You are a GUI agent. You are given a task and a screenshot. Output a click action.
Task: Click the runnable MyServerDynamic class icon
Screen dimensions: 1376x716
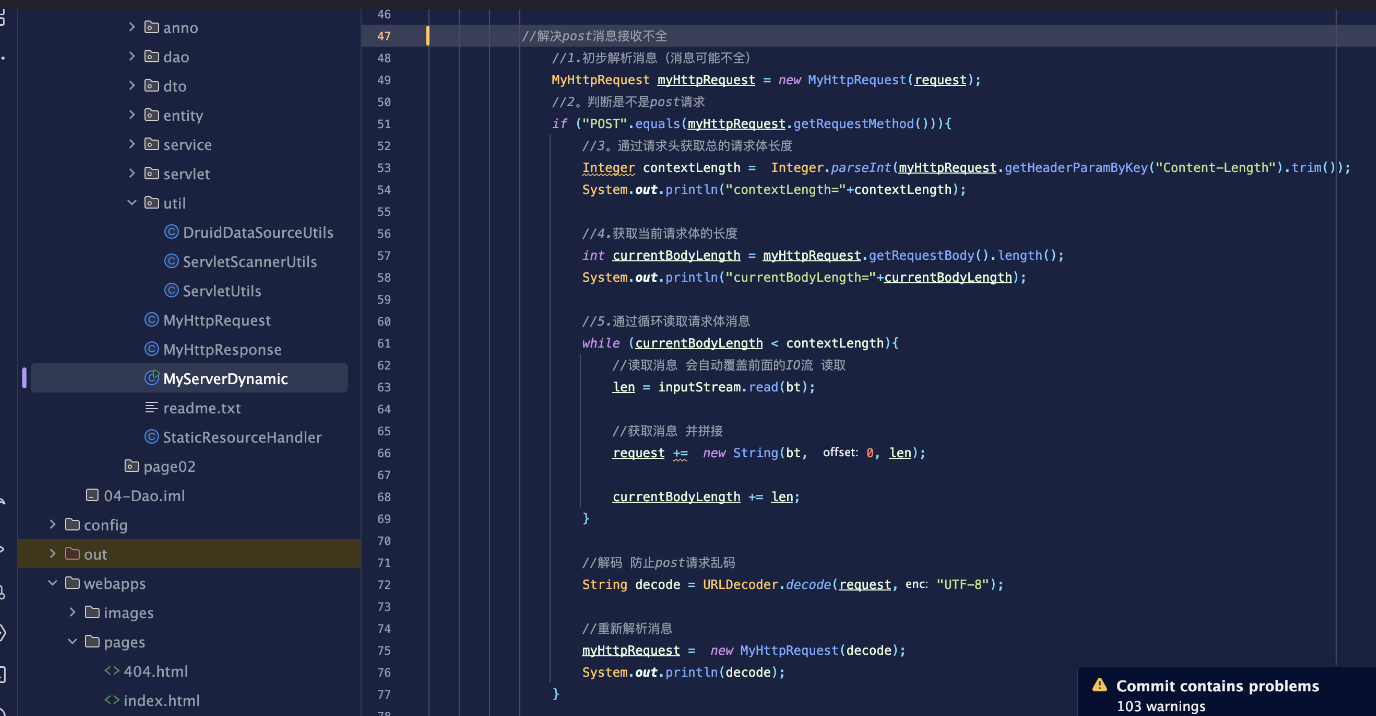(x=152, y=378)
